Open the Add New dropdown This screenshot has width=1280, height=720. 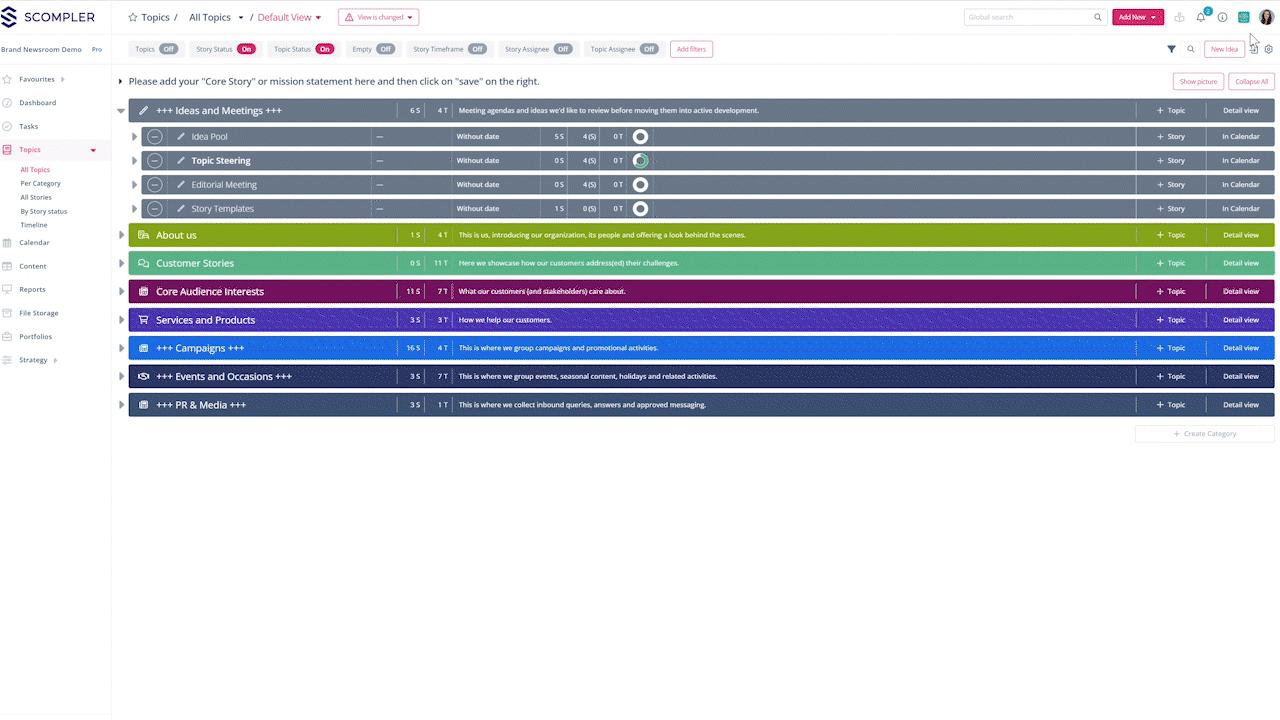(1137, 17)
